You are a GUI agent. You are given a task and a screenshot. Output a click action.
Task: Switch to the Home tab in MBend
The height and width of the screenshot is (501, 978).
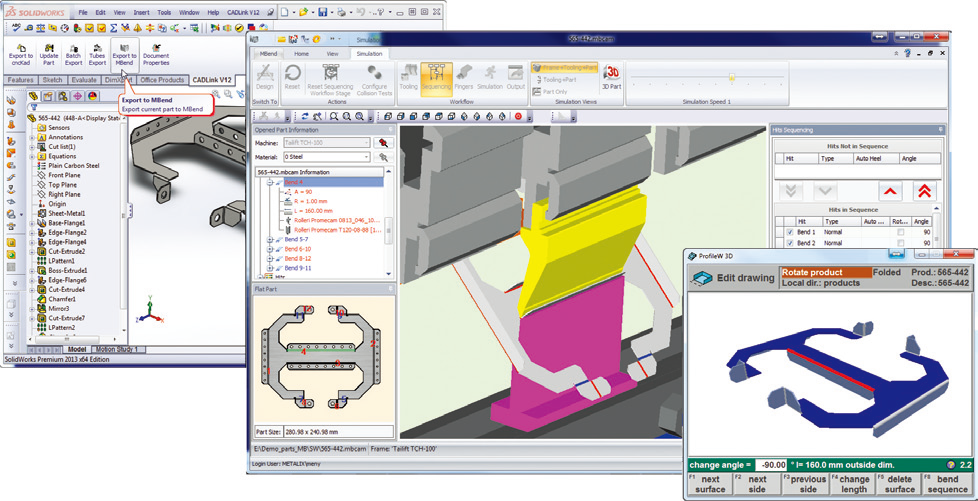[301, 54]
